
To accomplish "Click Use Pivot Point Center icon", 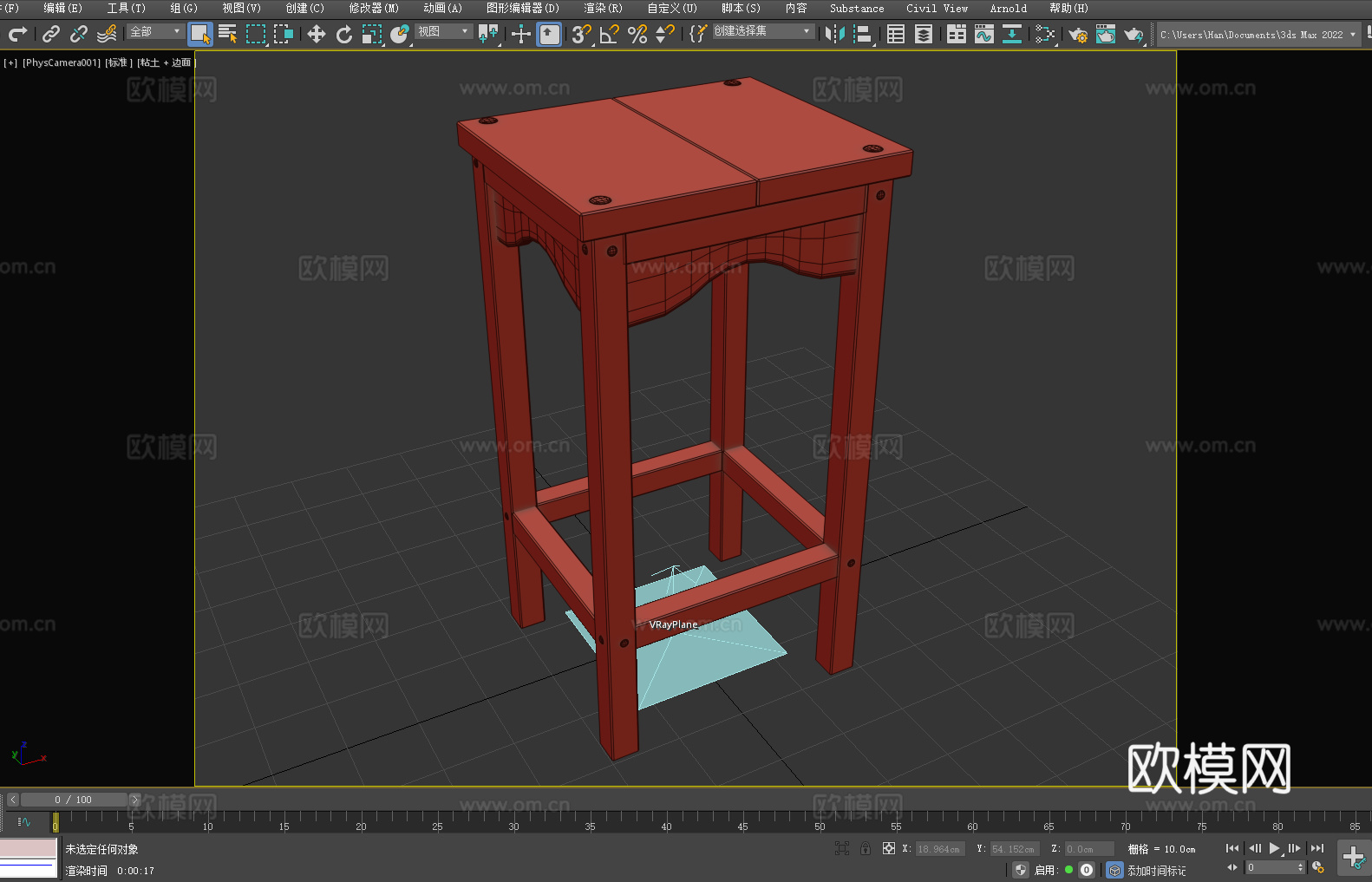I will (x=488, y=34).
